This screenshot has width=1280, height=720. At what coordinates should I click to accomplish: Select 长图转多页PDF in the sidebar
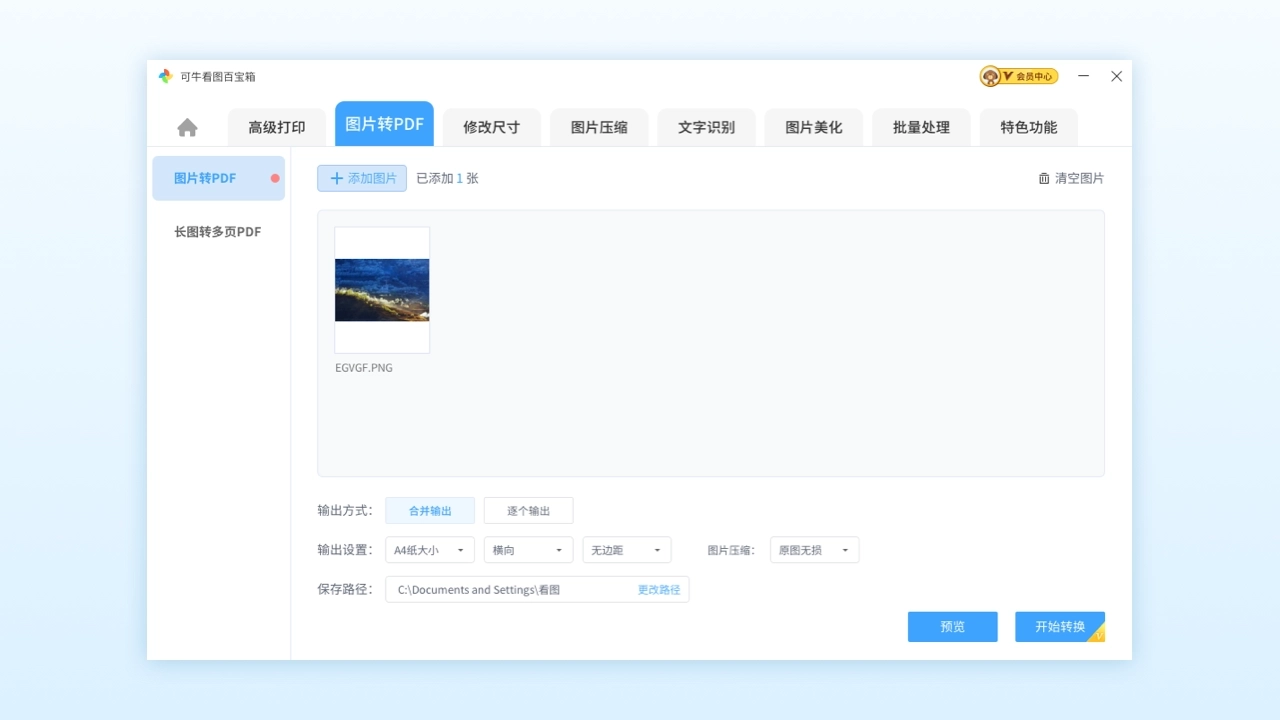tap(216, 231)
